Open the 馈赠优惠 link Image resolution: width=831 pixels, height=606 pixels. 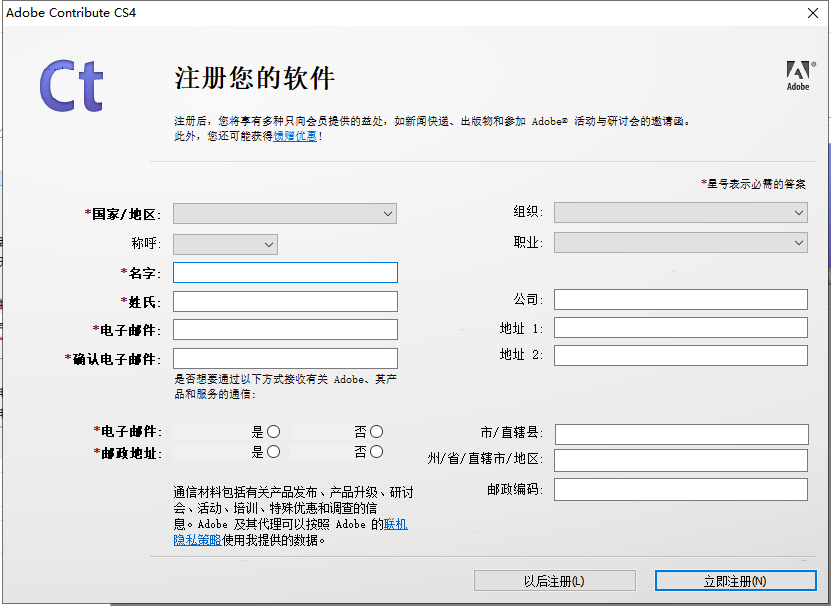click(295, 136)
